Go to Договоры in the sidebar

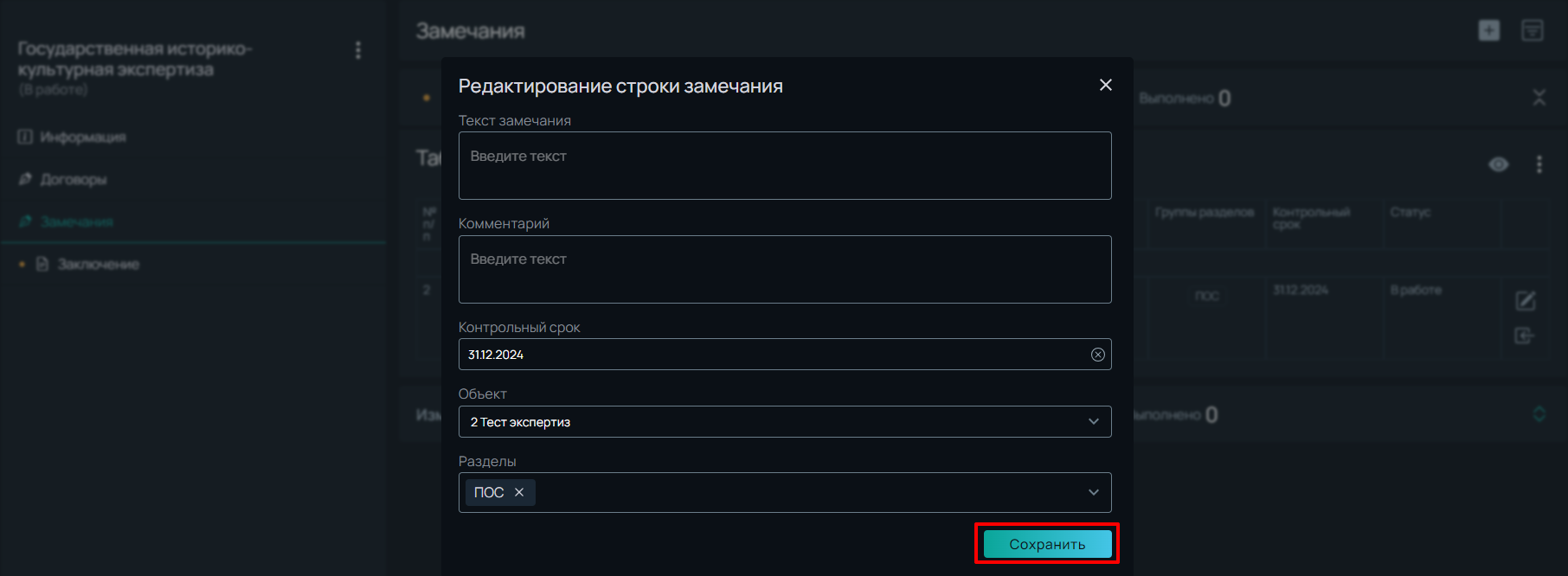[74, 180]
